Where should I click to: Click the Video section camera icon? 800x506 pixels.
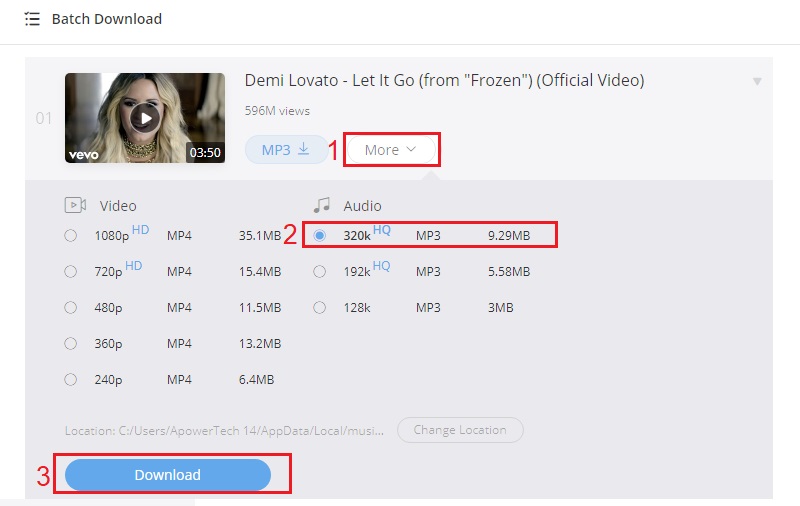point(75,205)
